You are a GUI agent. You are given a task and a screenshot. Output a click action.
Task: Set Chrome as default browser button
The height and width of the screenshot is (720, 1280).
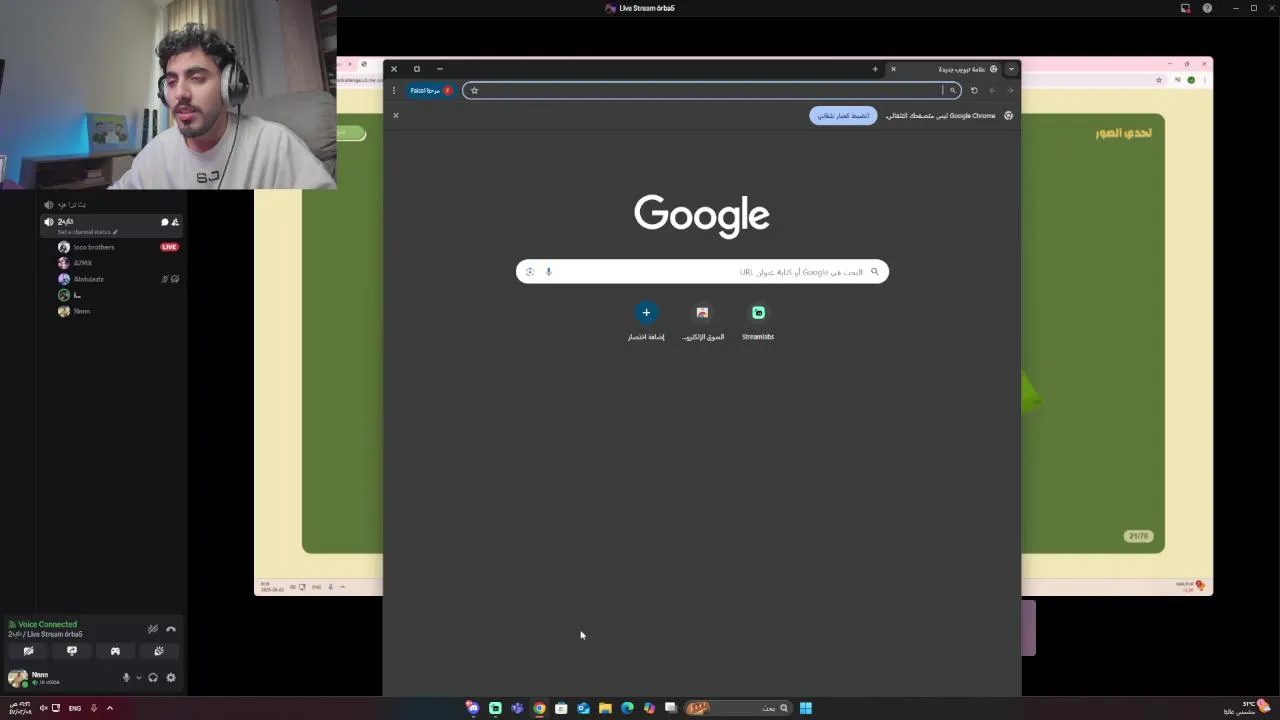pos(843,115)
